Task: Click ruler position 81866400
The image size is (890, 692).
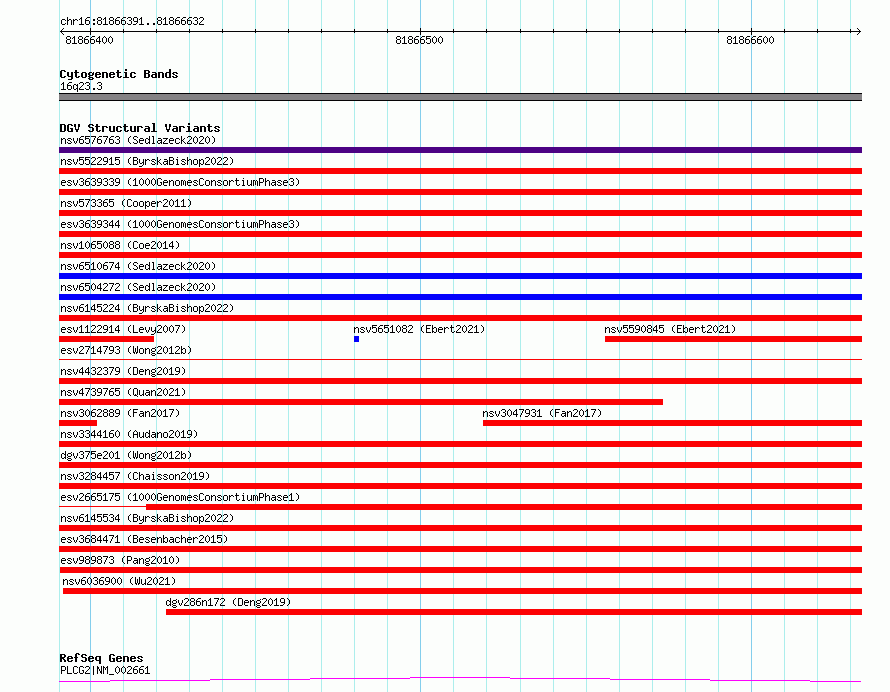Action: (x=89, y=40)
